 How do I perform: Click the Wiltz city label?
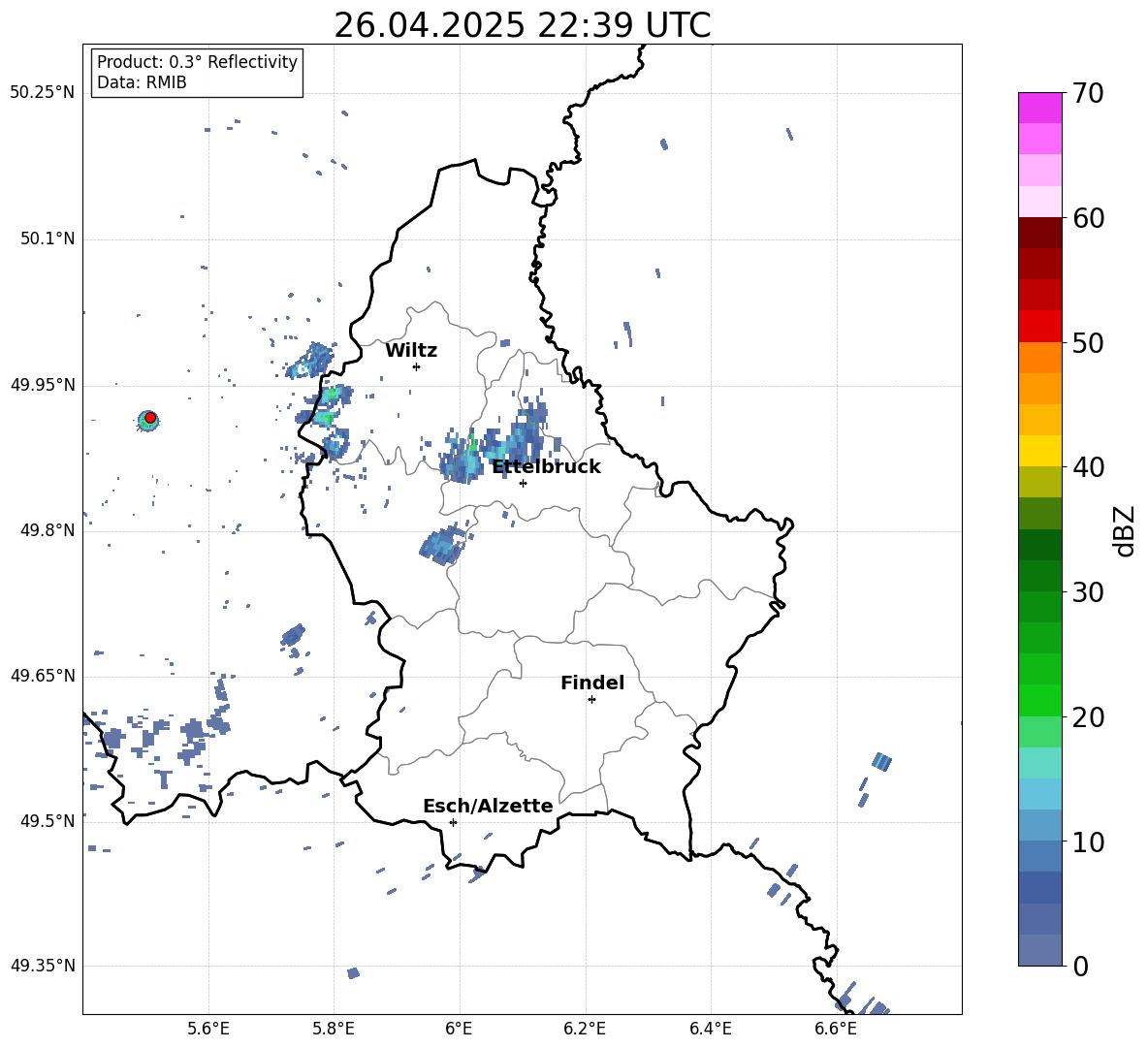[x=411, y=351]
